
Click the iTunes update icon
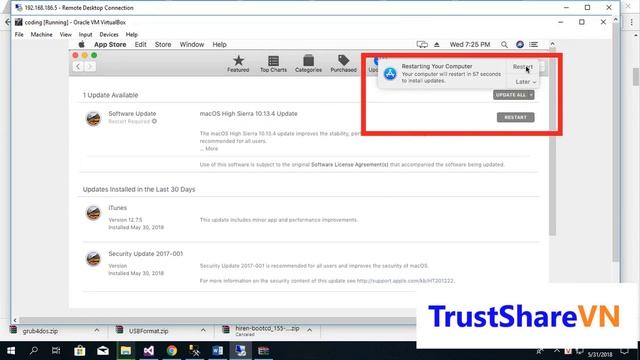click(x=93, y=213)
